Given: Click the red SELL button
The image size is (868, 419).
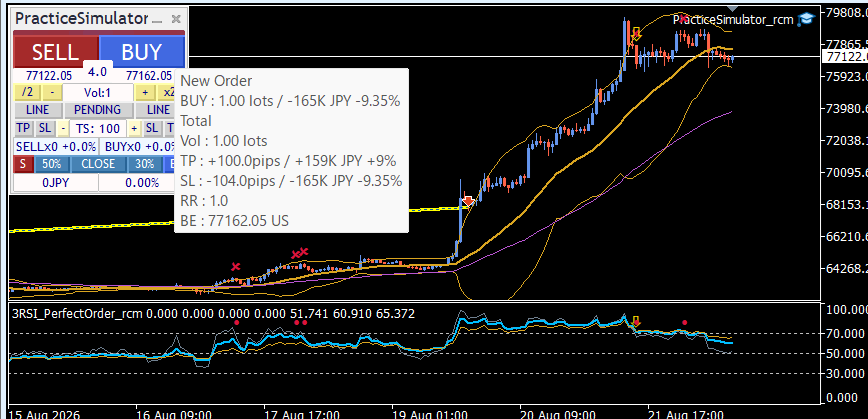Looking at the screenshot, I should tap(55, 51).
